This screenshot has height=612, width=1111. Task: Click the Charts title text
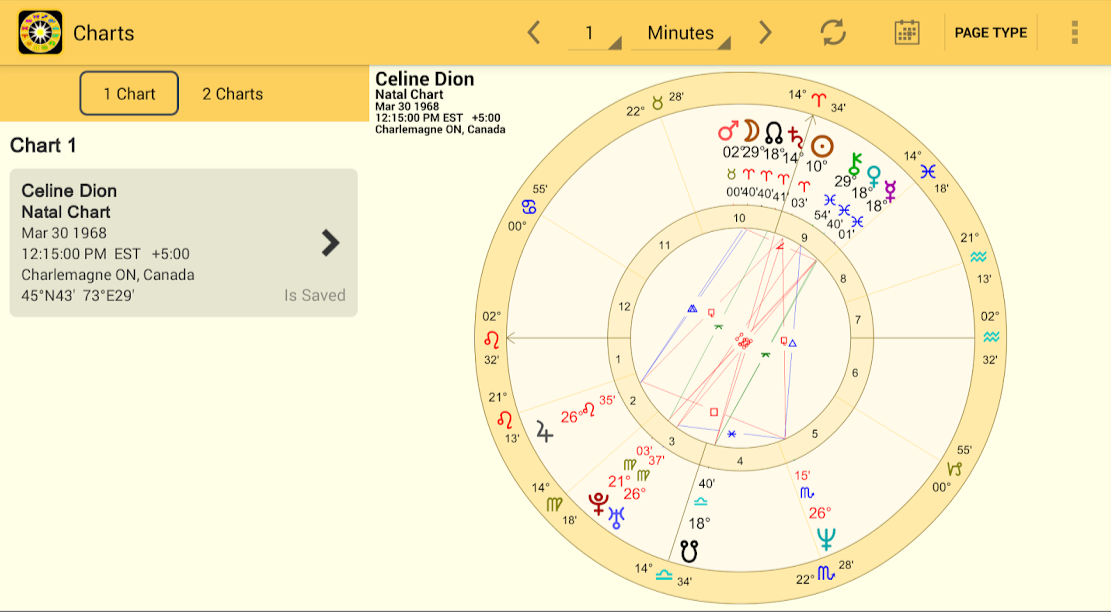click(x=103, y=33)
